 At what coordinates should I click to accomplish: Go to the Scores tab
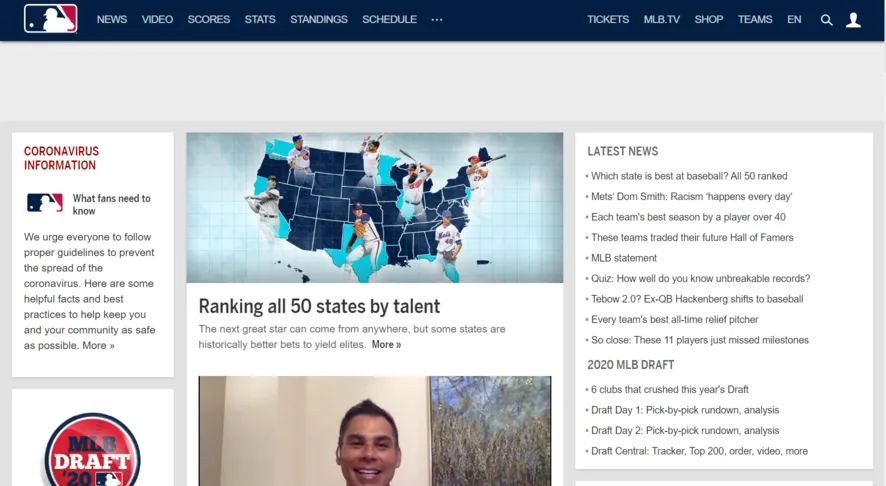coord(208,20)
